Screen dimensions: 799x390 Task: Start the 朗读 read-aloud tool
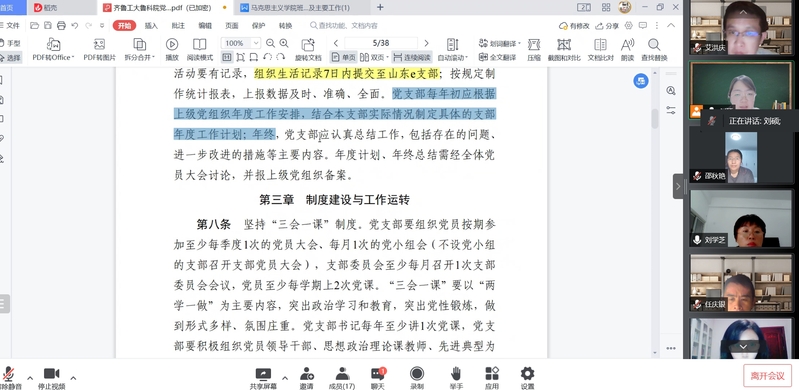coord(627,49)
